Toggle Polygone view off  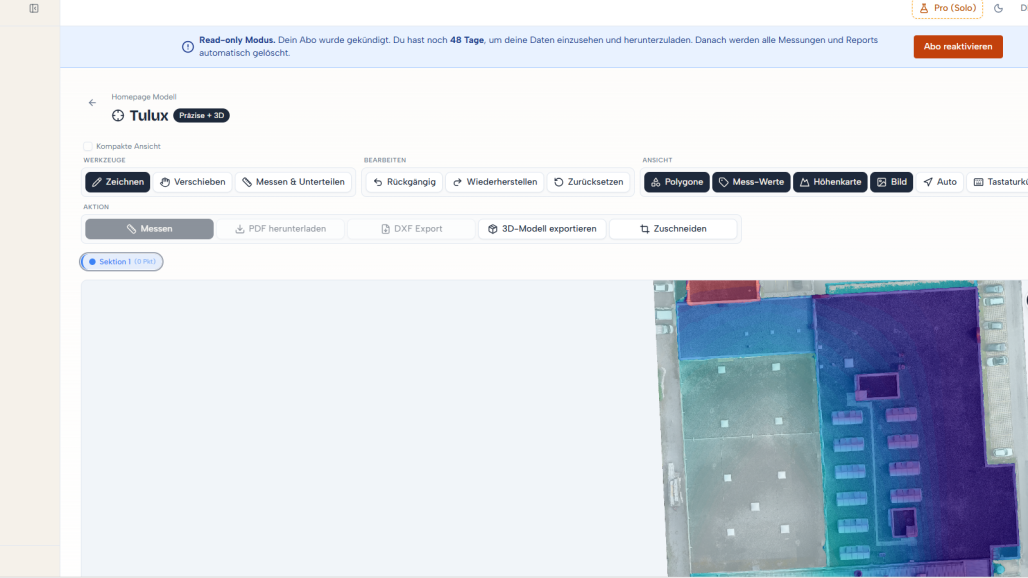click(677, 182)
